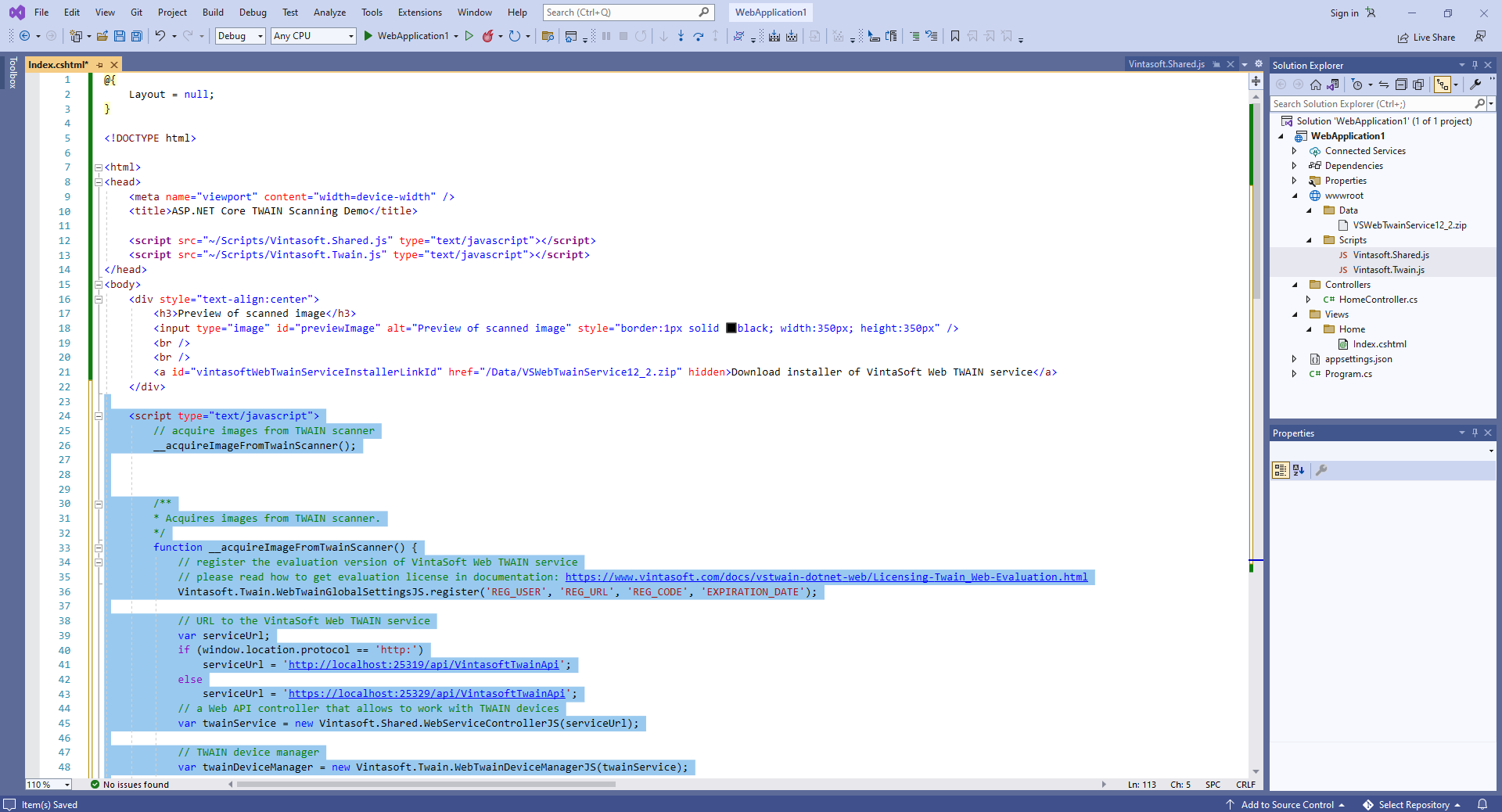This screenshot has height=812, width=1502.
Task: Click Add to Source Control in status bar
Action: coord(1286,804)
